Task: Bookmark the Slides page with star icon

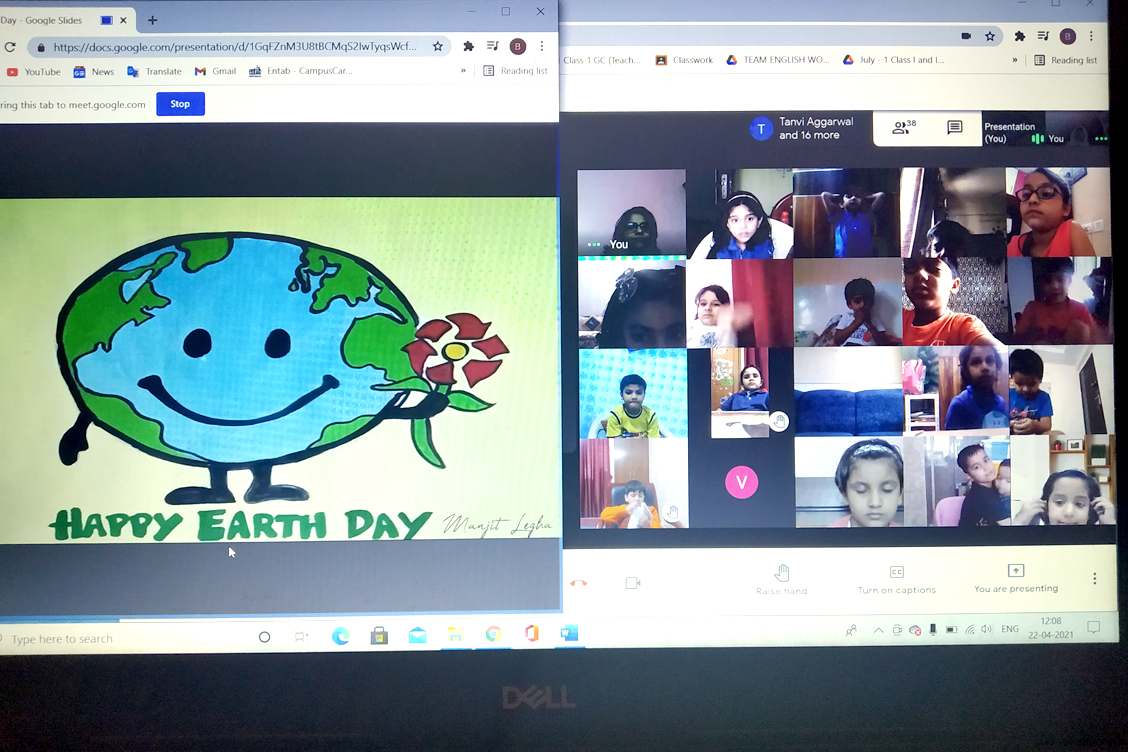Action: [437, 46]
